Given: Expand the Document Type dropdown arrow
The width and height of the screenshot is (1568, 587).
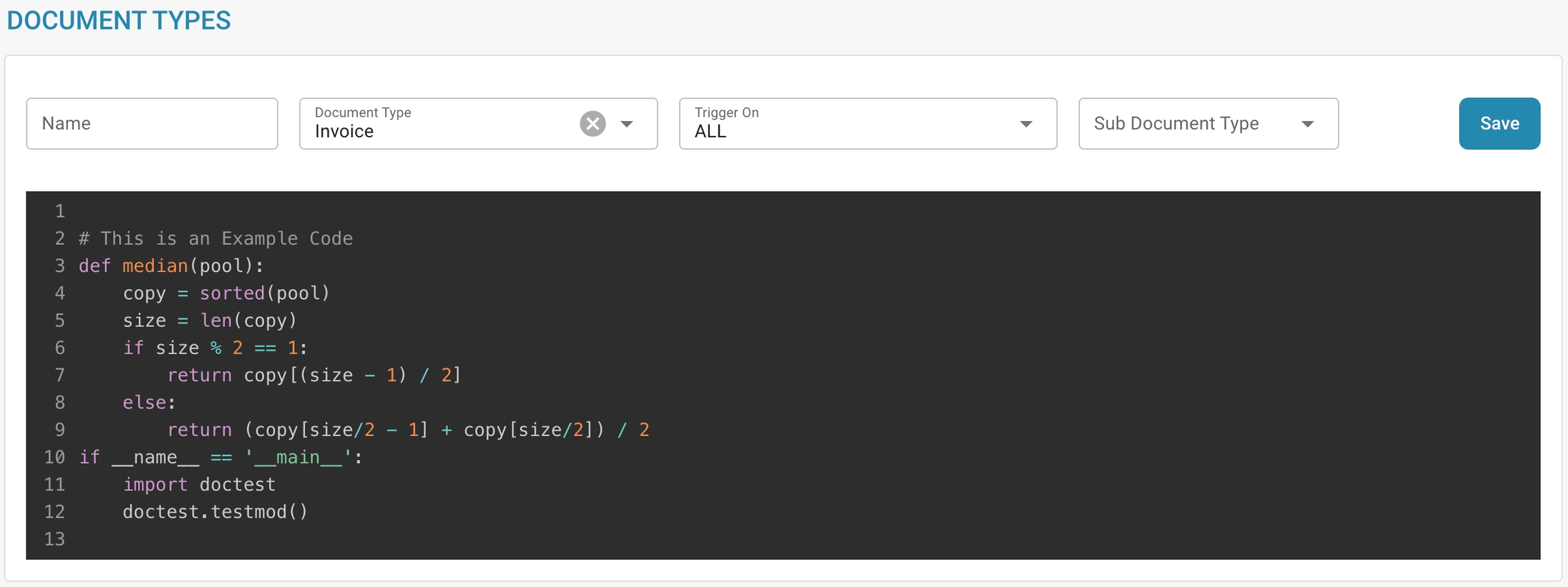Looking at the screenshot, I should [x=627, y=124].
